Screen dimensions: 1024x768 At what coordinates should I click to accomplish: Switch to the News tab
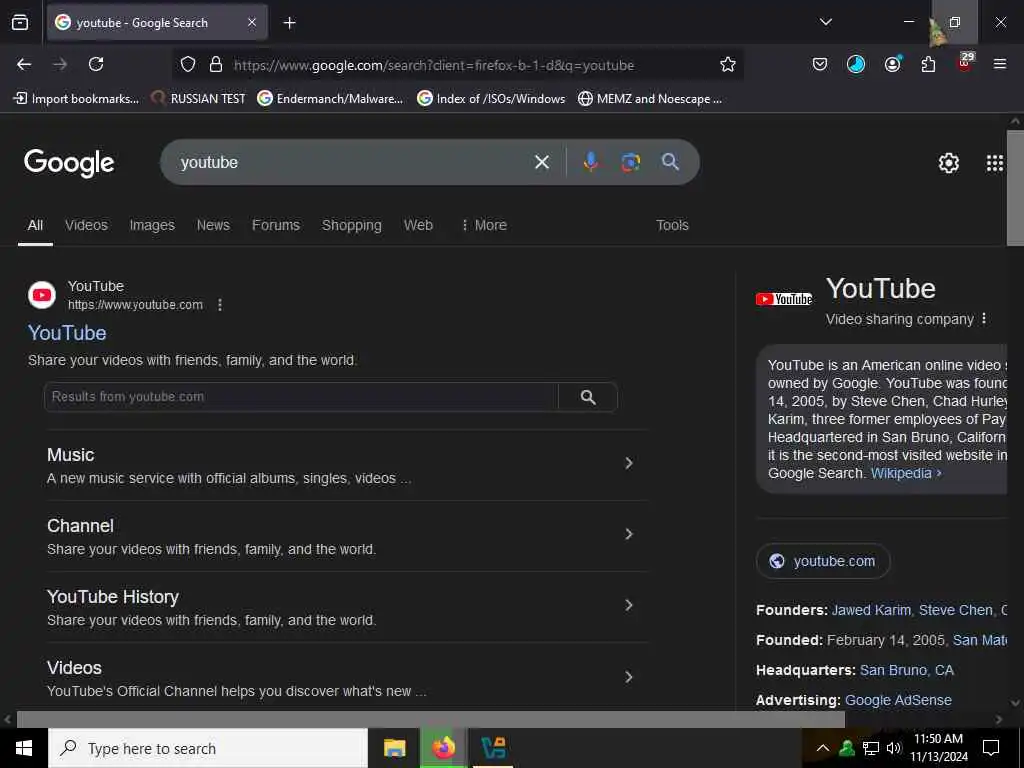(x=214, y=225)
